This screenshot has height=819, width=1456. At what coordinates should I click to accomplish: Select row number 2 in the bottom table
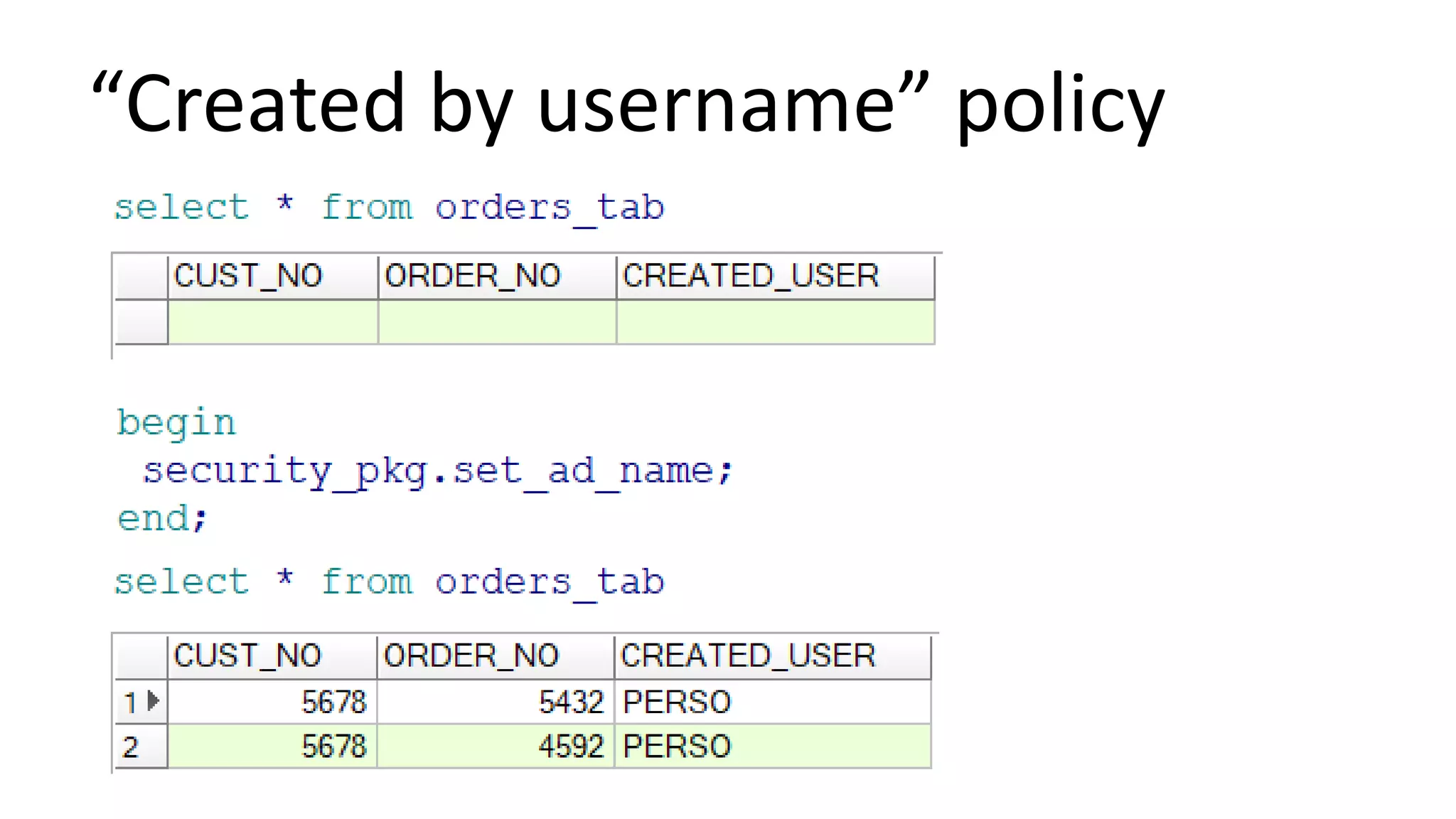point(141,746)
